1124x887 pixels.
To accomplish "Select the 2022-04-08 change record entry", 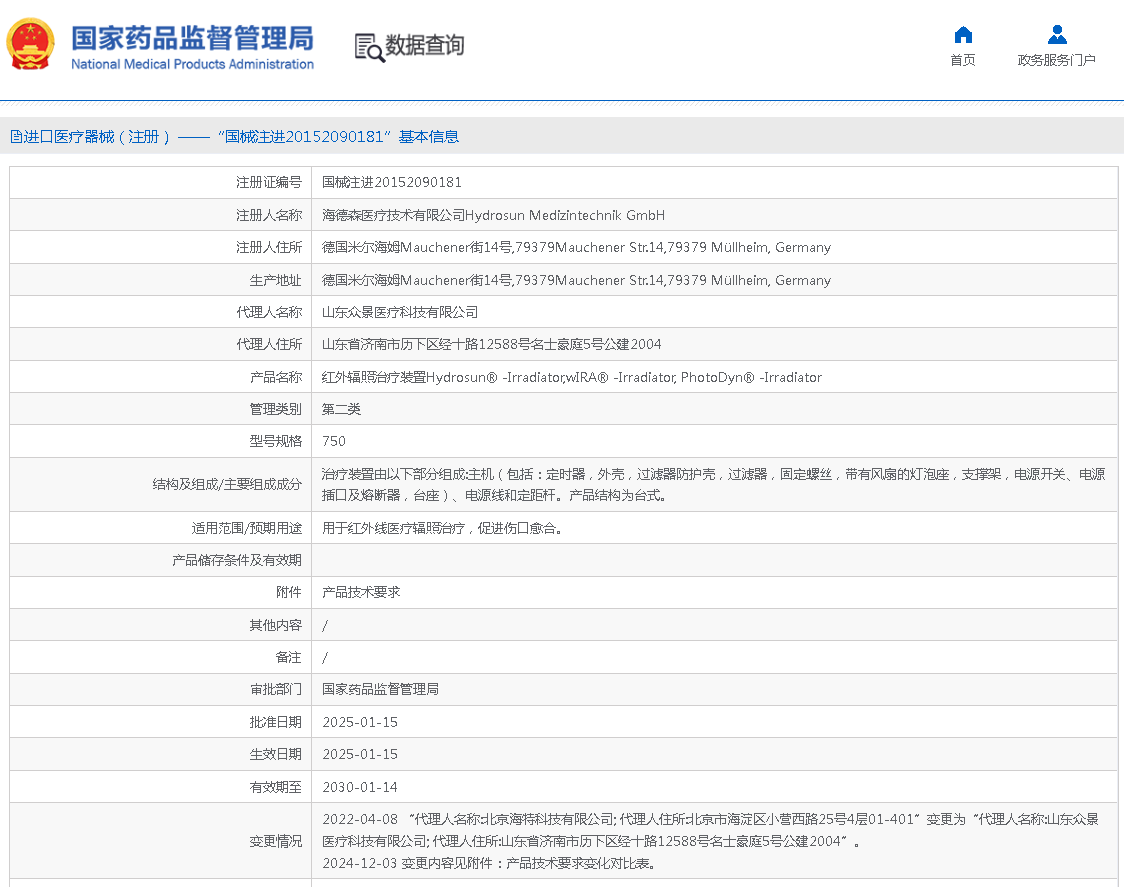I will pos(710,830).
